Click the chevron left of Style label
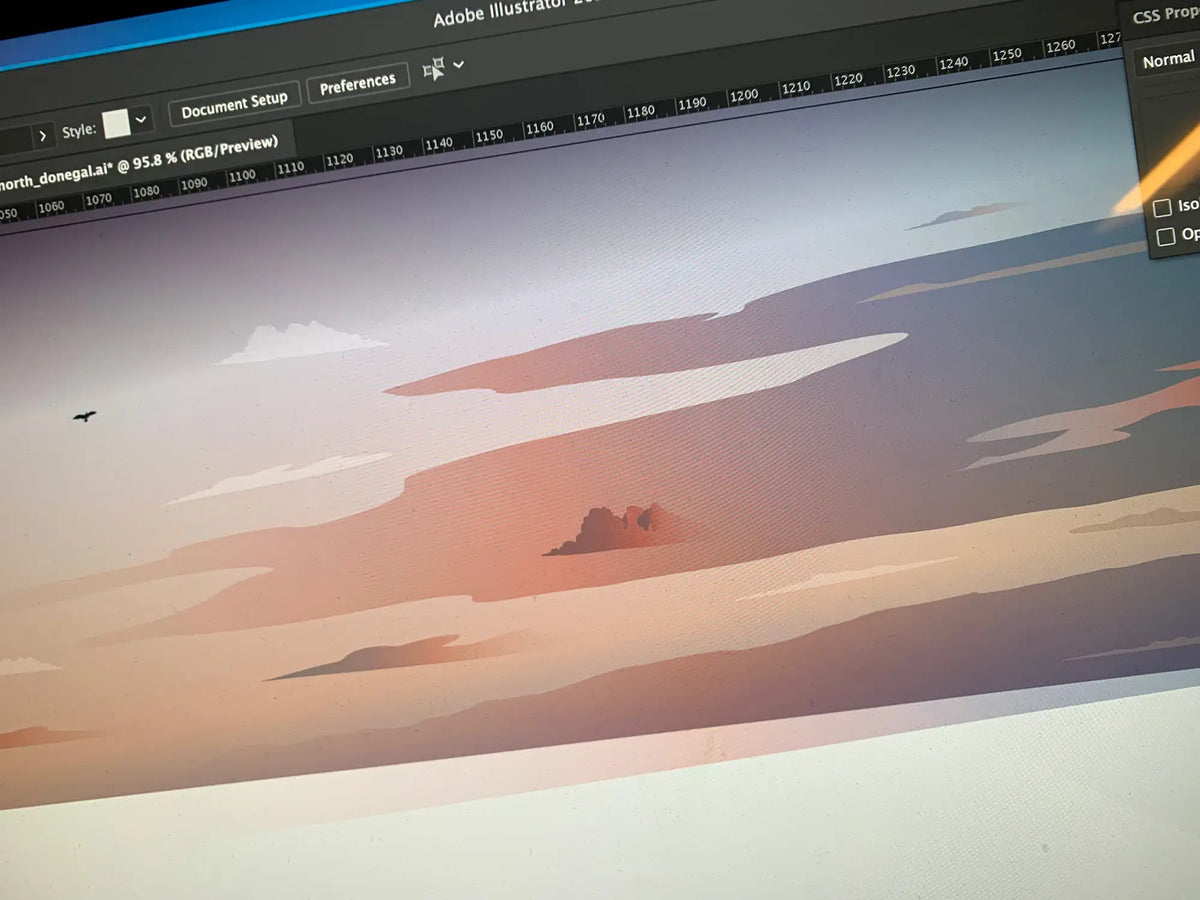The image size is (1200, 900). 43,134
